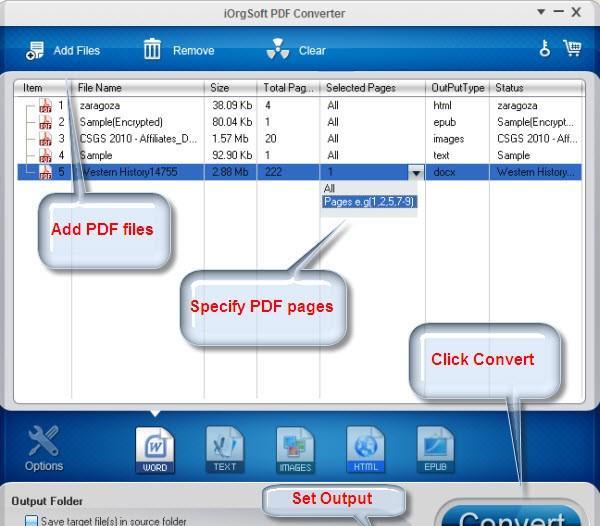Select file Western History14755
The image size is (600, 526).
click(x=130, y=172)
